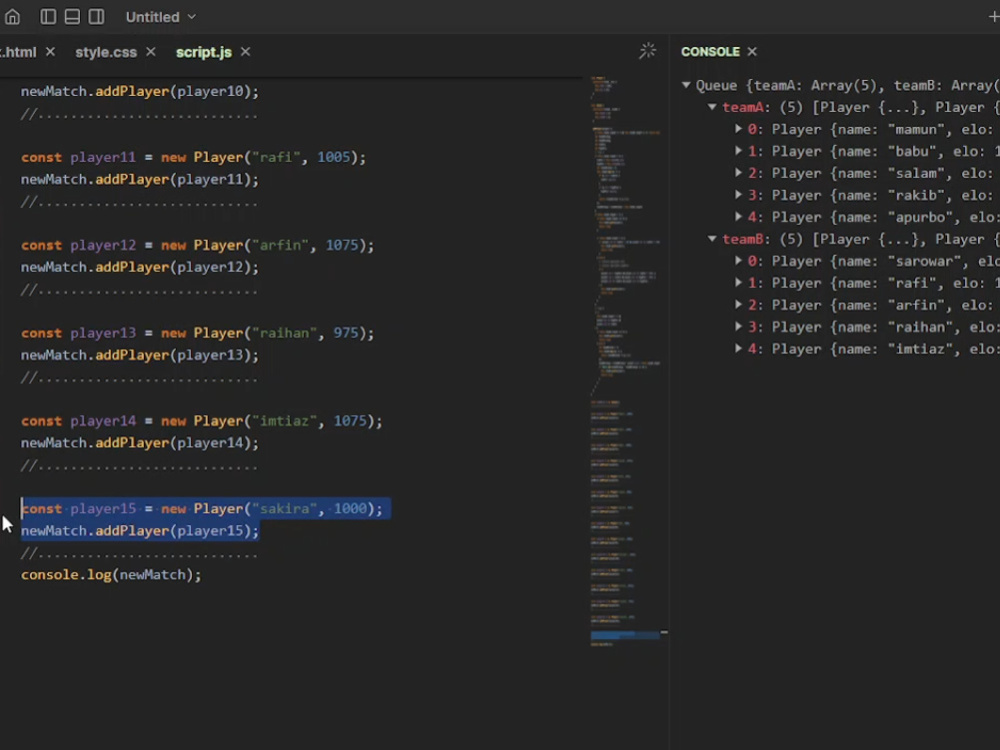1000x750 pixels.
Task: Expand the Player imtiaz entry in console
Action: pos(738,349)
